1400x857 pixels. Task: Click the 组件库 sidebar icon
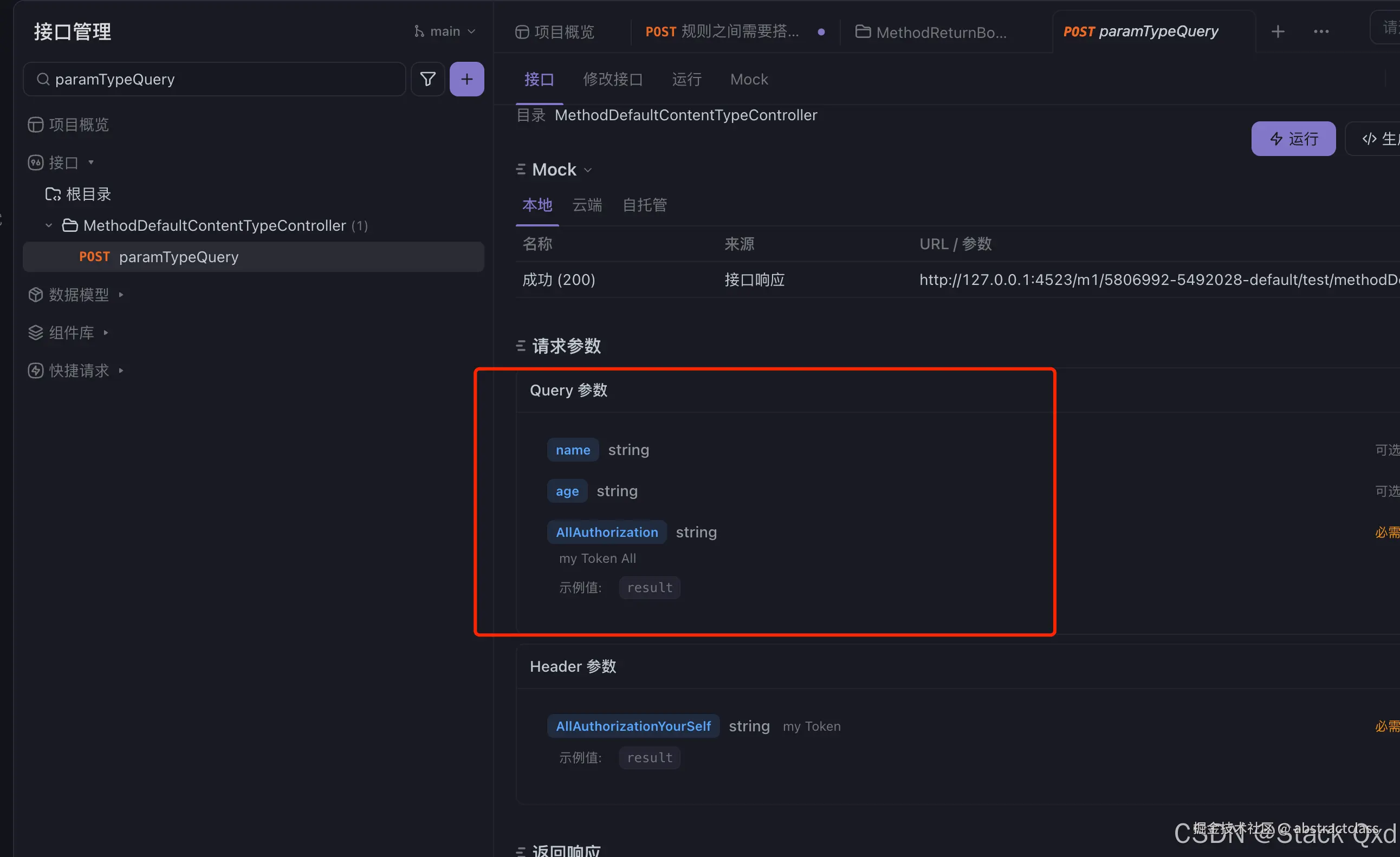(35, 332)
